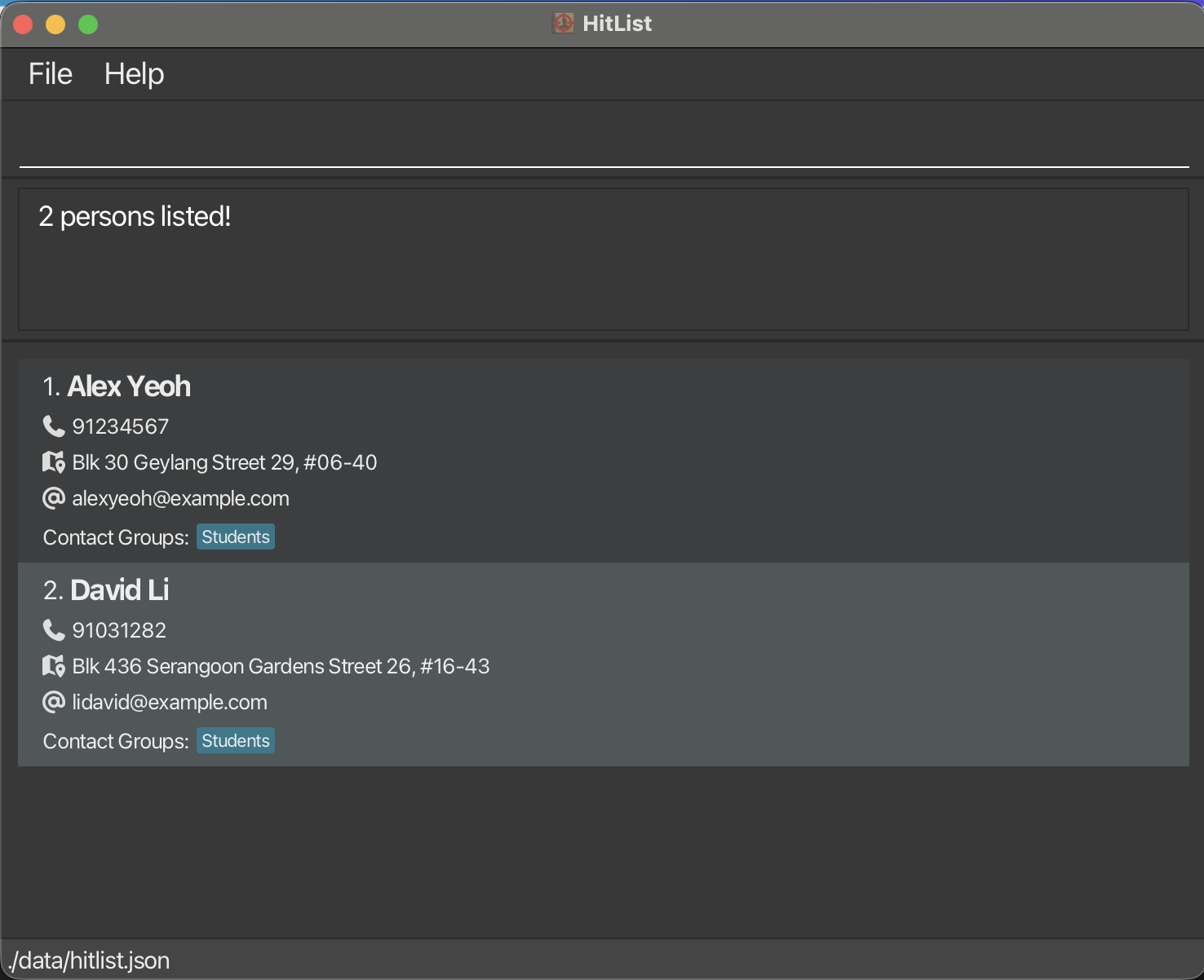Image resolution: width=1204 pixels, height=980 pixels.
Task: Select the David Li contact name
Action: coord(120,590)
